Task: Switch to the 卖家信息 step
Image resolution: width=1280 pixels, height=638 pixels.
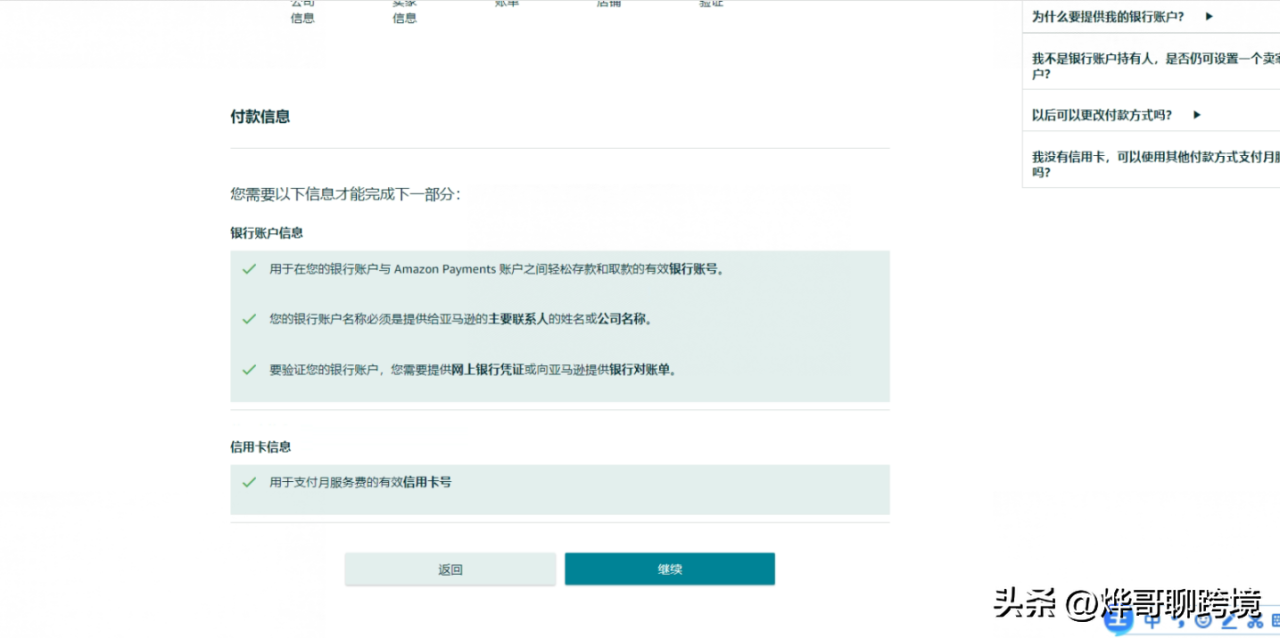Action: 404,12
